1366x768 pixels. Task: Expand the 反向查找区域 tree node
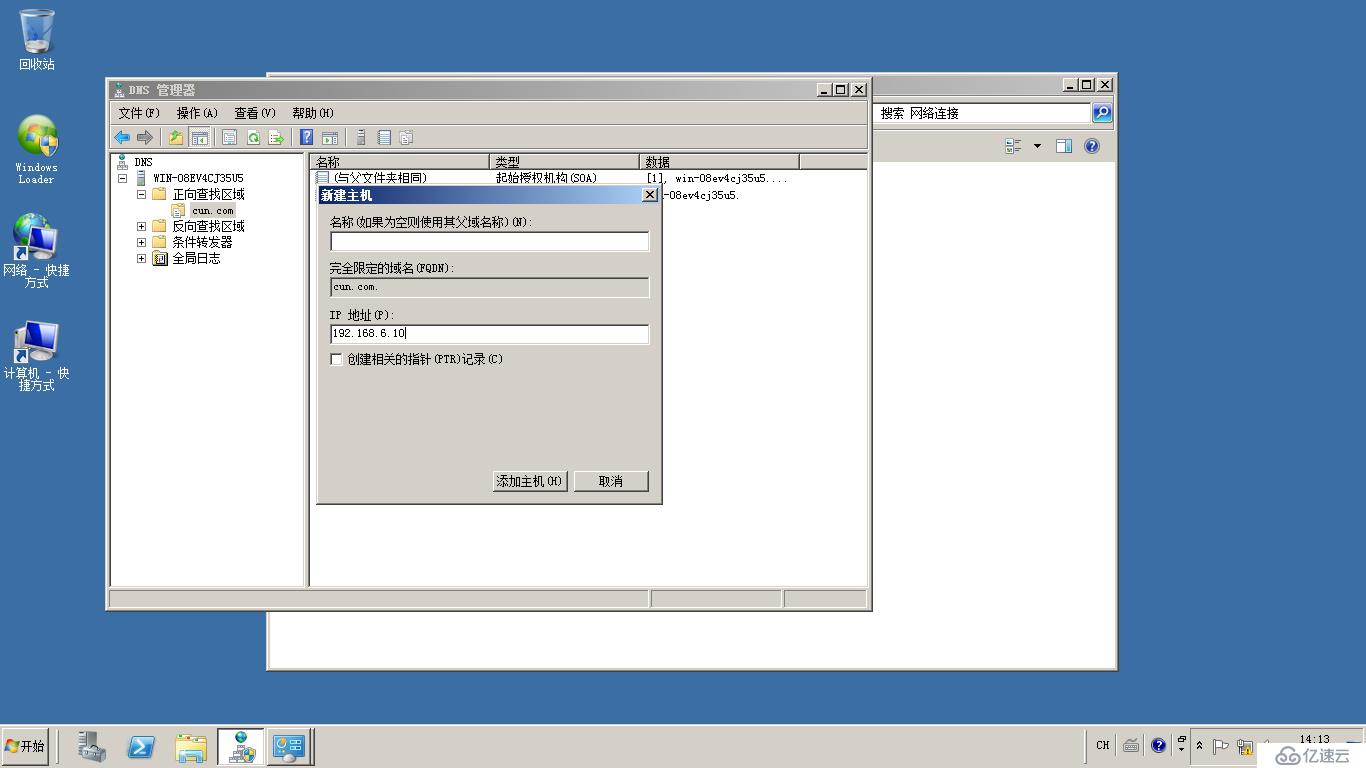coord(141,226)
